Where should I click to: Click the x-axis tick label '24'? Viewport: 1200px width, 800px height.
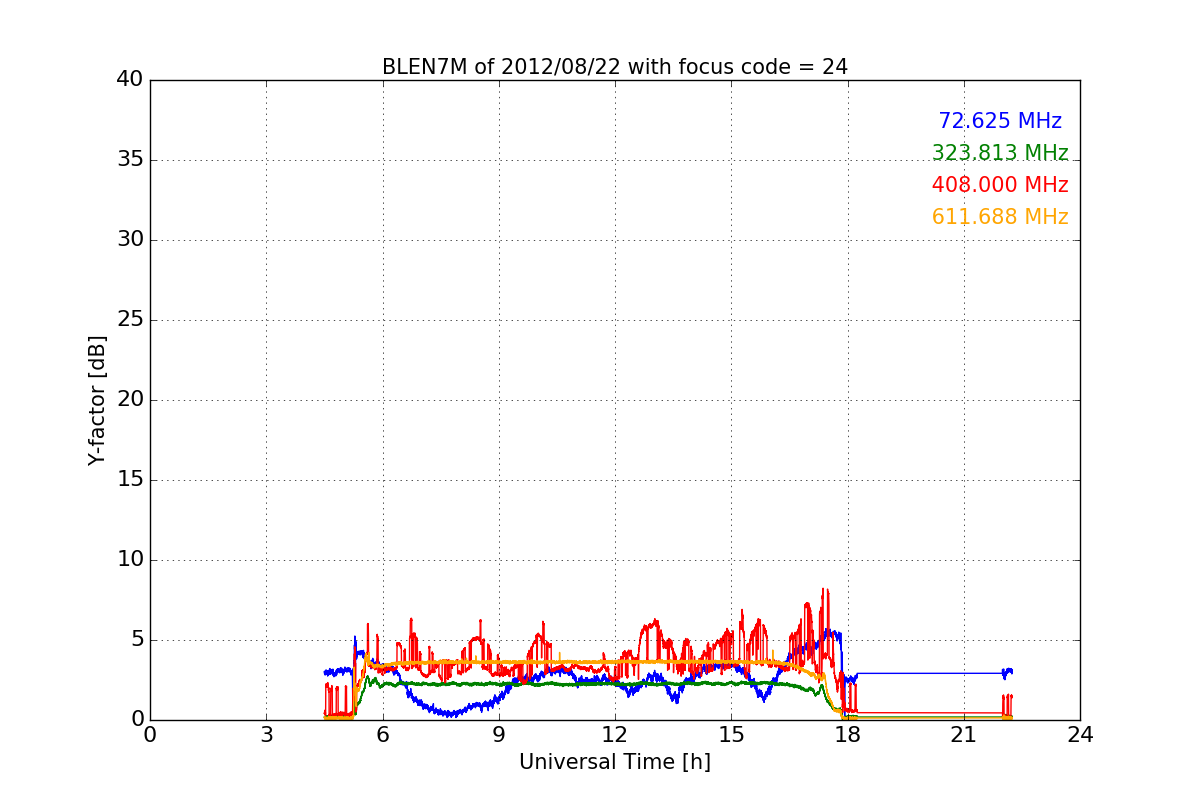pos(1080,734)
